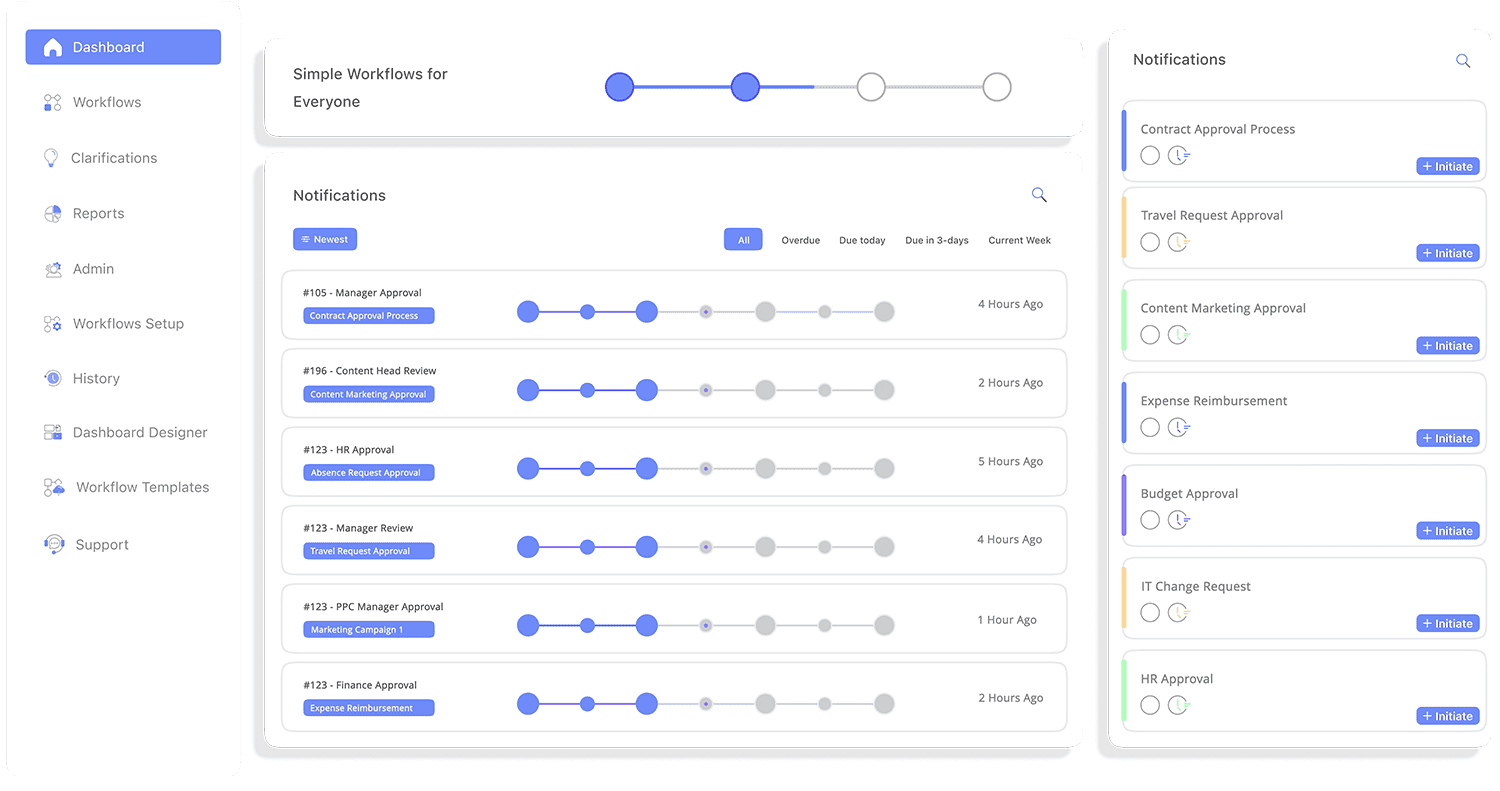The height and width of the screenshot is (791, 1500).
Task: Click Initiate on IT Change Request
Action: point(1448,623)
